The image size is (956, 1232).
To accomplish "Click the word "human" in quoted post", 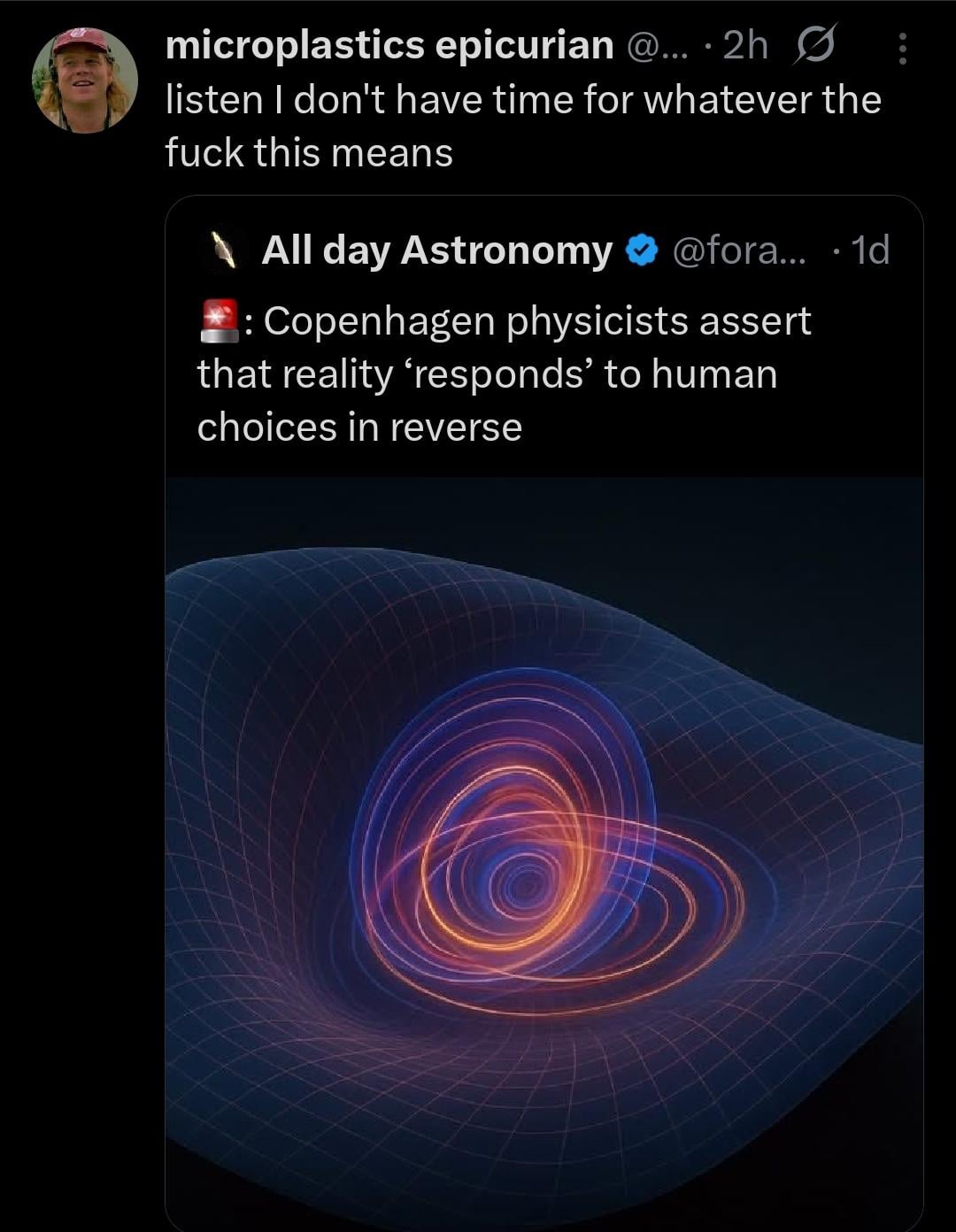I will (714, 373).
